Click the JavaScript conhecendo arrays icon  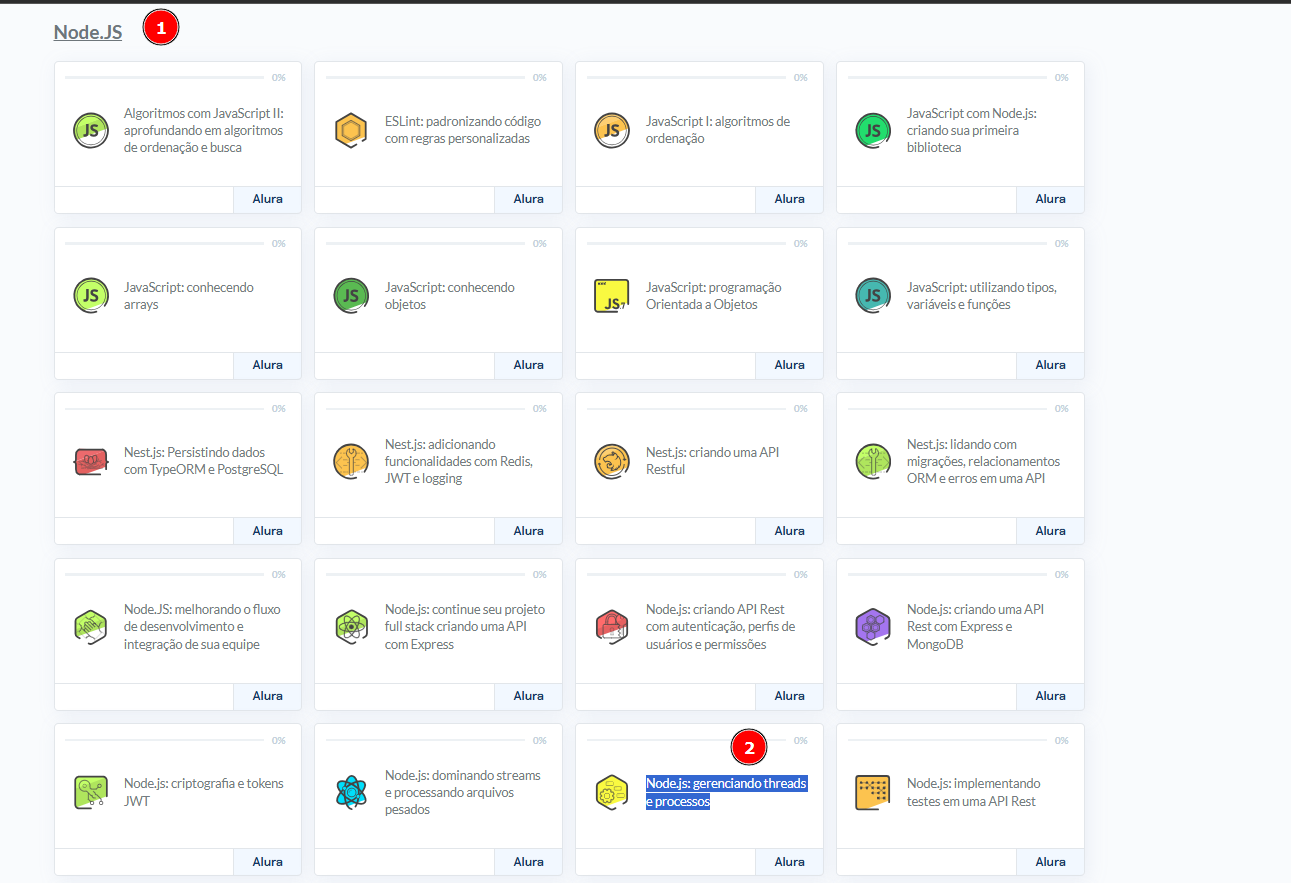pos(90,296)
